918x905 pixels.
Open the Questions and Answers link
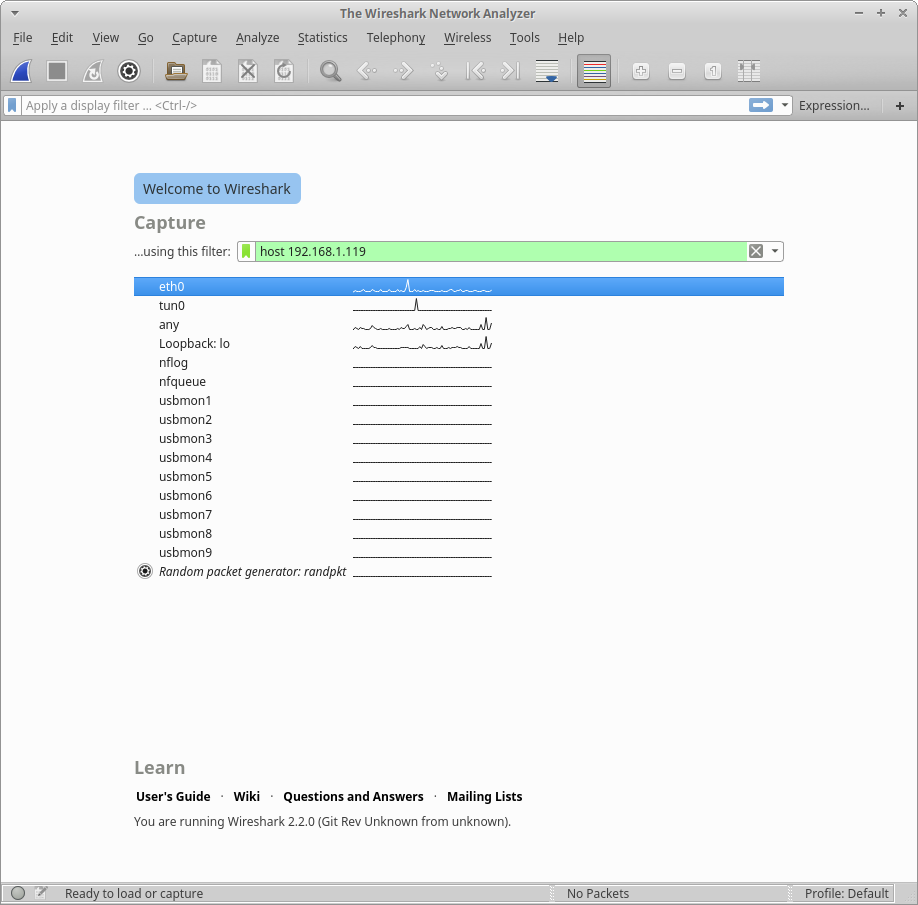coord(353,797)
